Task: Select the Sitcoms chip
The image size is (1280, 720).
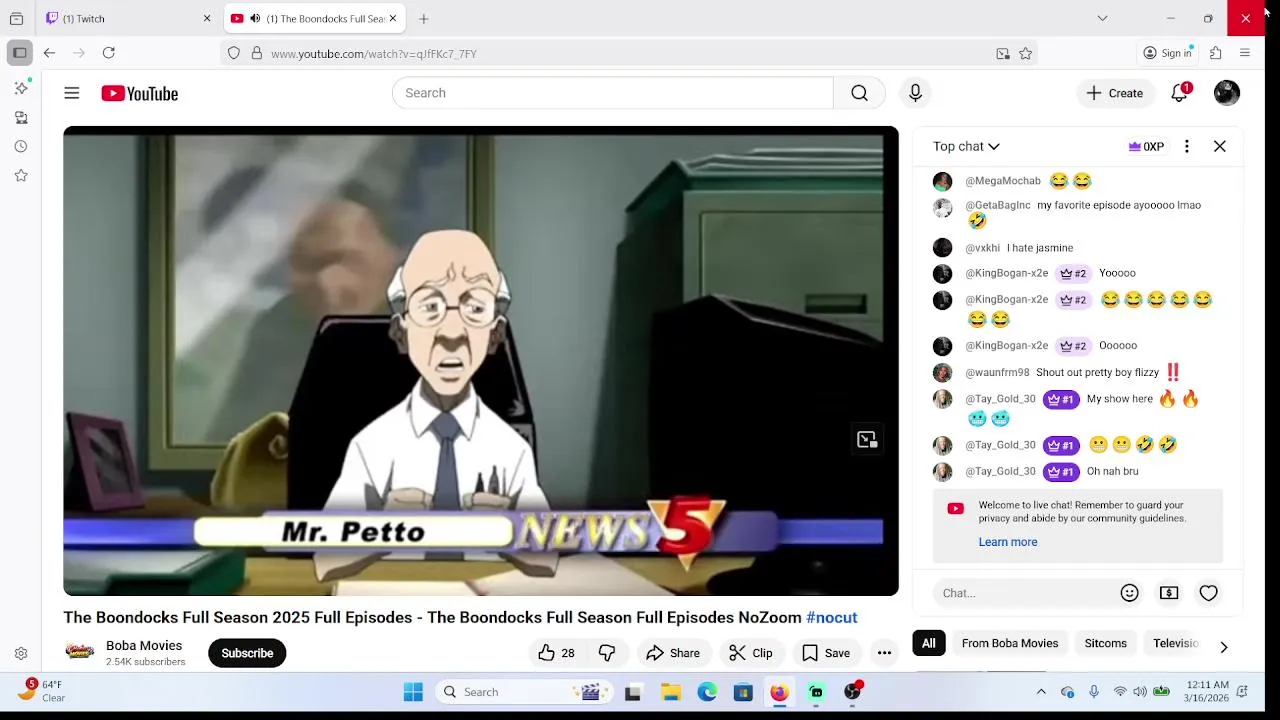Action: click(x=1106, y=643)
